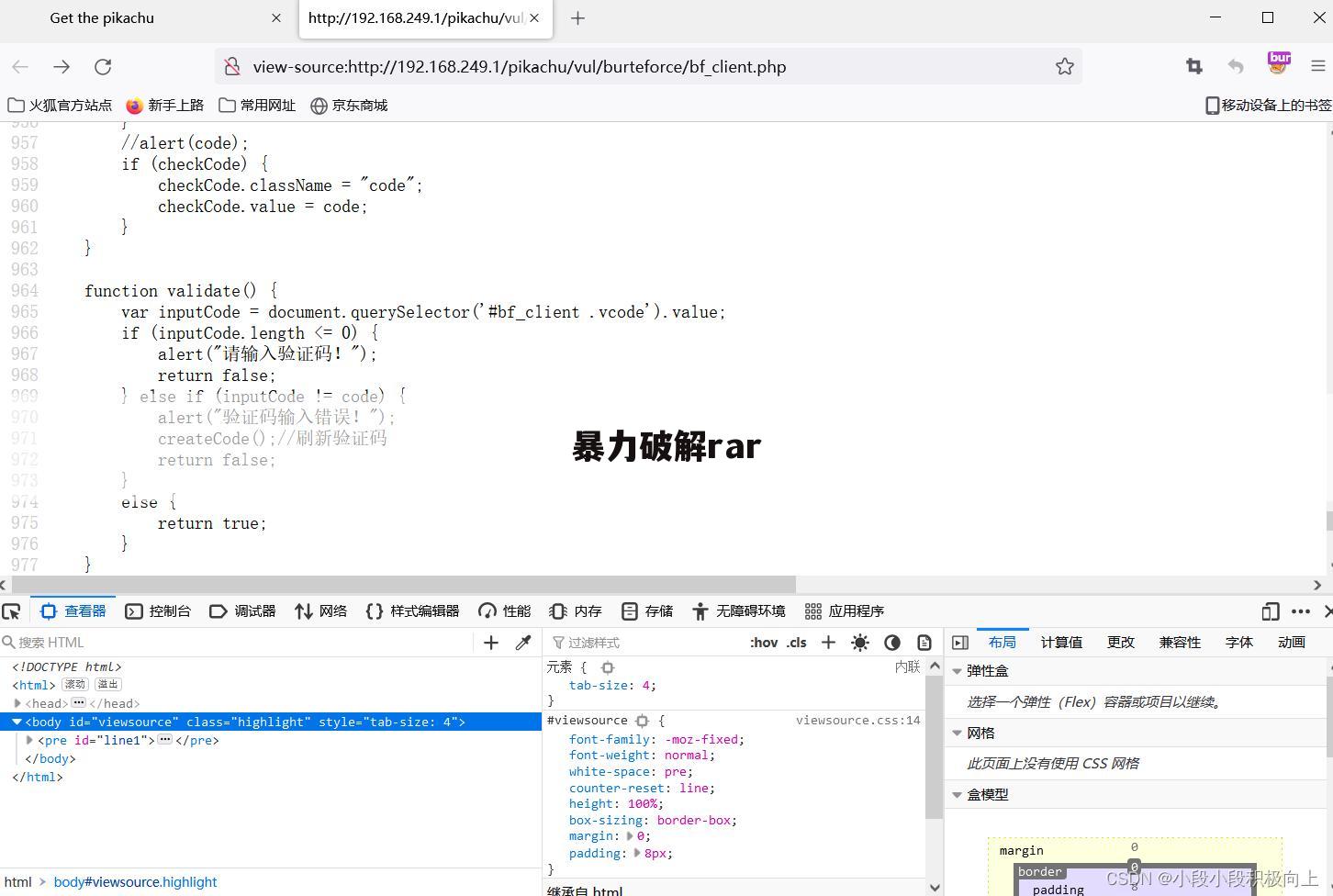Click the 溢出 badge on html node
This screenshot has width=1333, height=896.
(108, 685)
